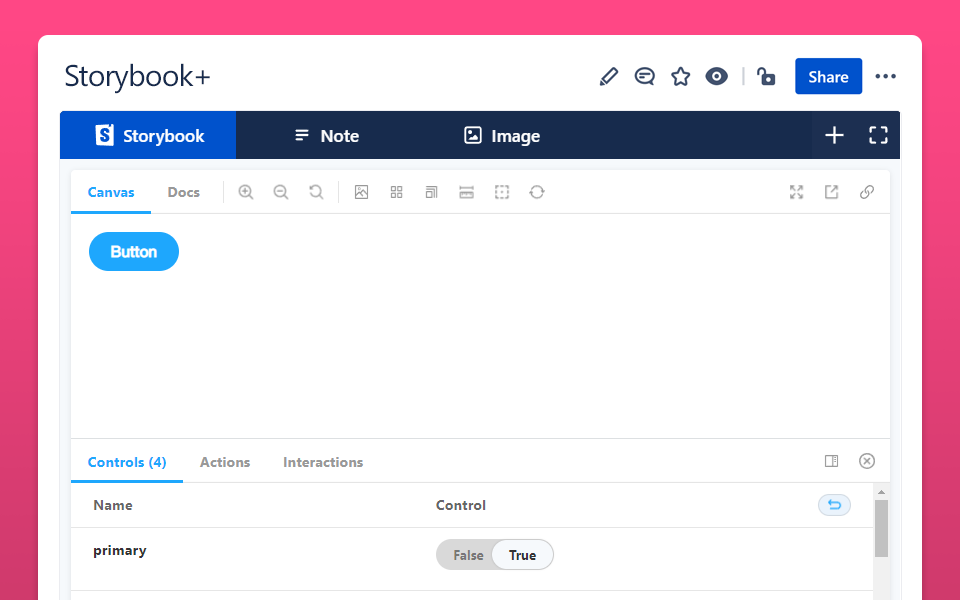Click the scrollbar up arrow
The image size is (960, 600).
point(881,492)
